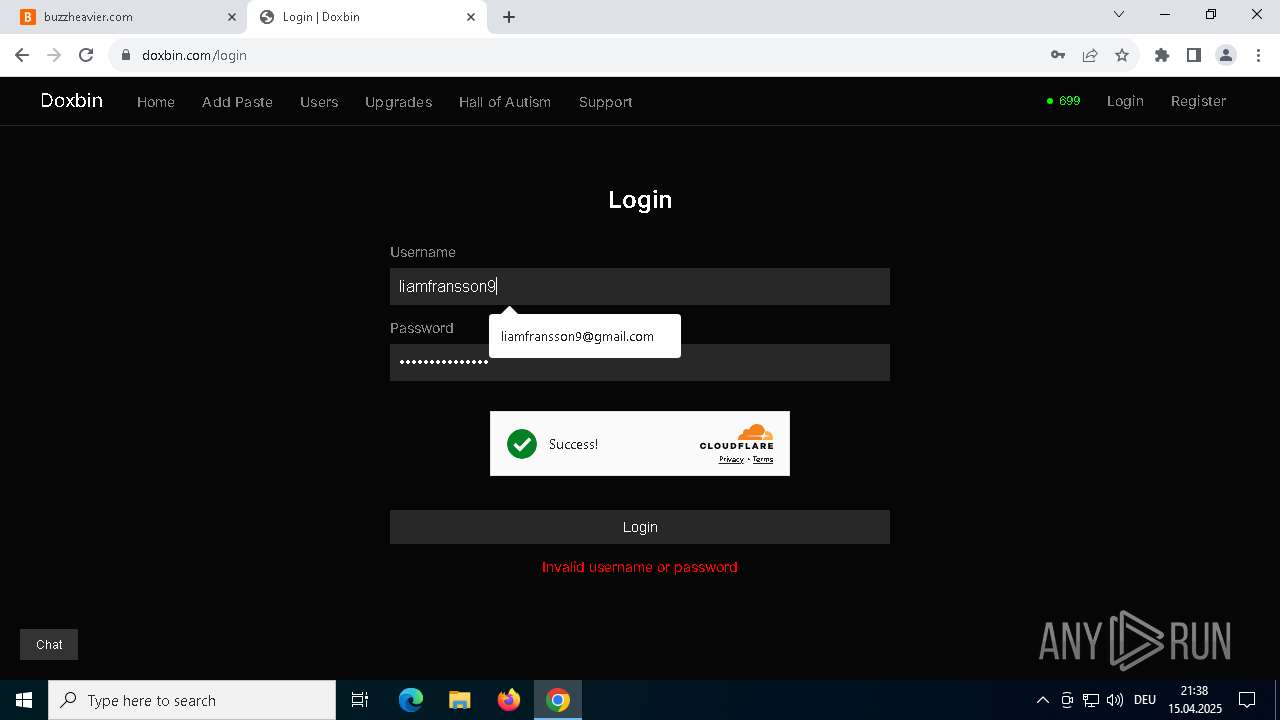Open Windows notification center
The height and width of the screenshot is (720, 1280).
coord(1247,700)
